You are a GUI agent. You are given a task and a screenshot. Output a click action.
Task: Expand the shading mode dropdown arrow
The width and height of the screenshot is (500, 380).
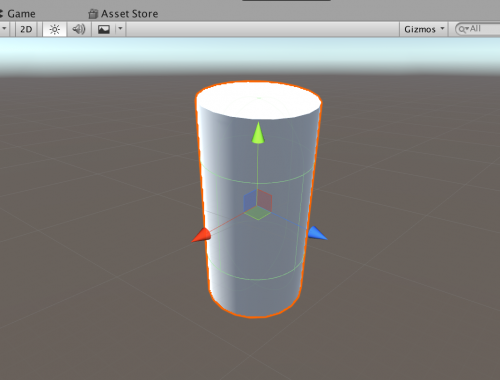(x=4, y=29)
